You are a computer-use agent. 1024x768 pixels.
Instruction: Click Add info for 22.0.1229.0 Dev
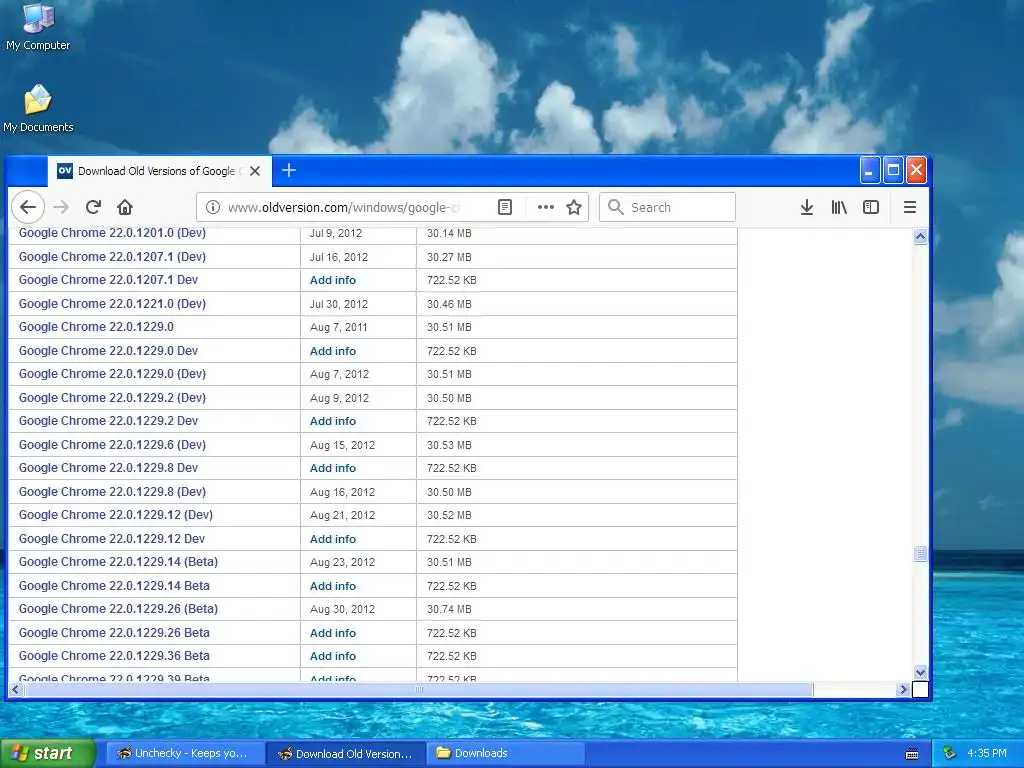tap(333, 351)
